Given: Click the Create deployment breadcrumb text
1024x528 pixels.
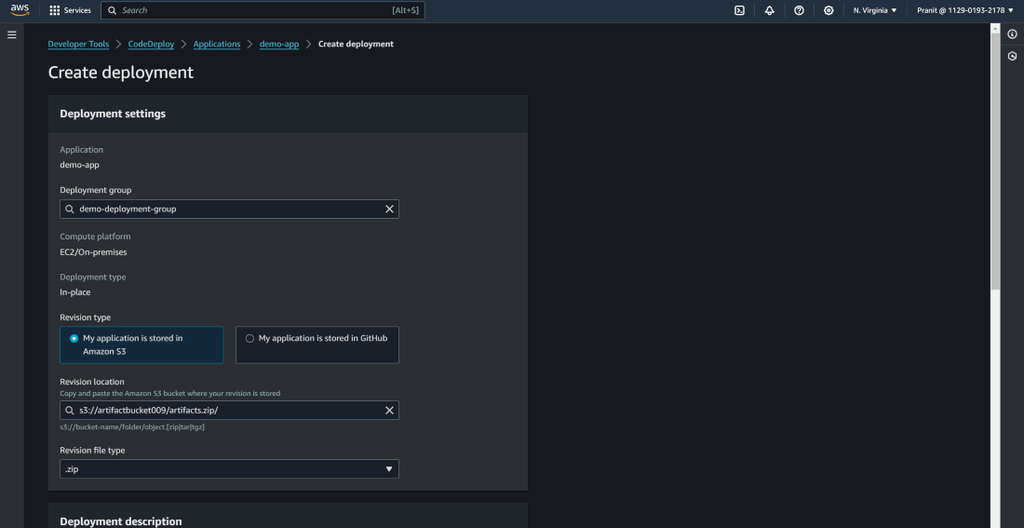Looking at the screenshot, I should [356, 44].
